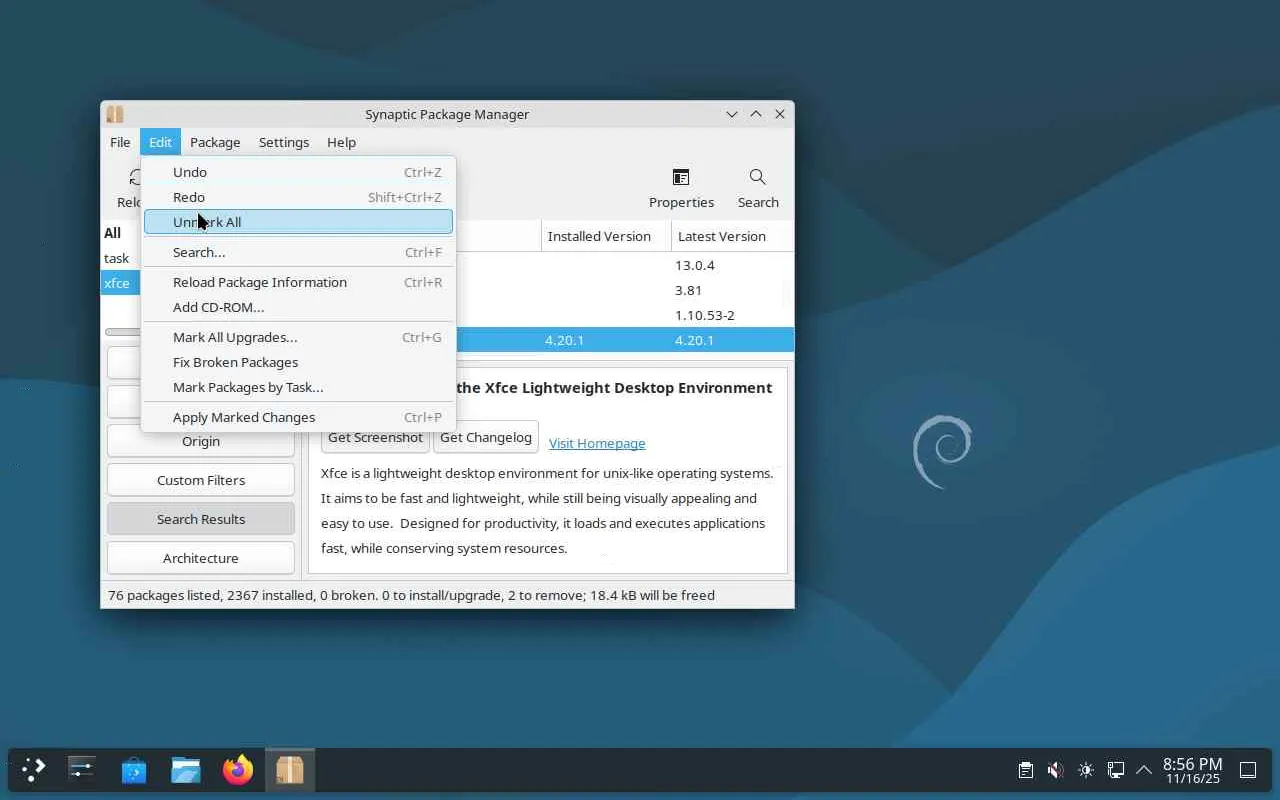The height and width of the screenshot is (800, 1280).
Task: Show hidden system tray icons
Action: (1144, 770)
